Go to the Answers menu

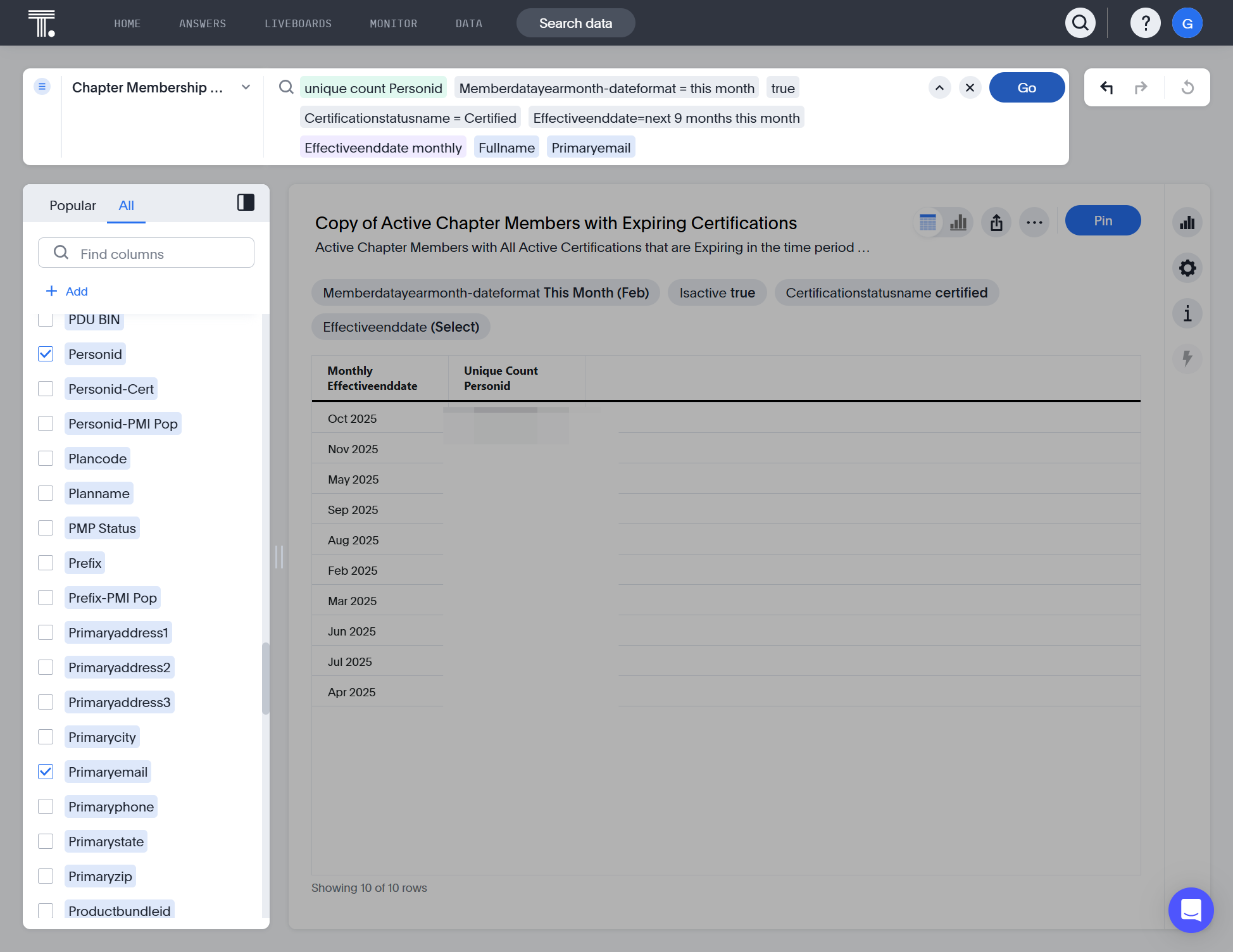pyautogui.click(x=203, y=23)
